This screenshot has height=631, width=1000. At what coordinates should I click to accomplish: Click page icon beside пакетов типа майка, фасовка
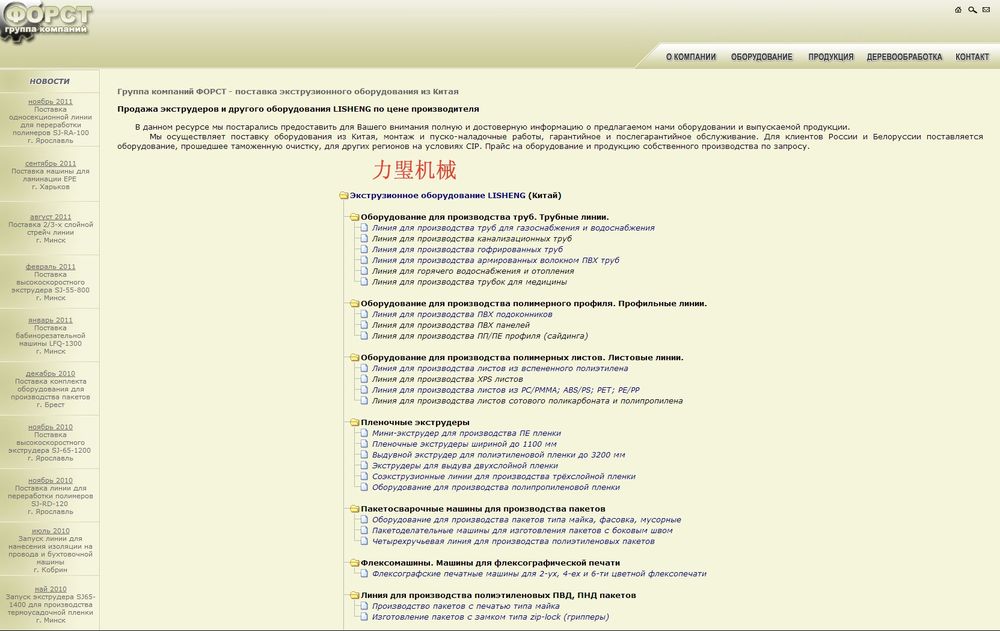point(364,520)
